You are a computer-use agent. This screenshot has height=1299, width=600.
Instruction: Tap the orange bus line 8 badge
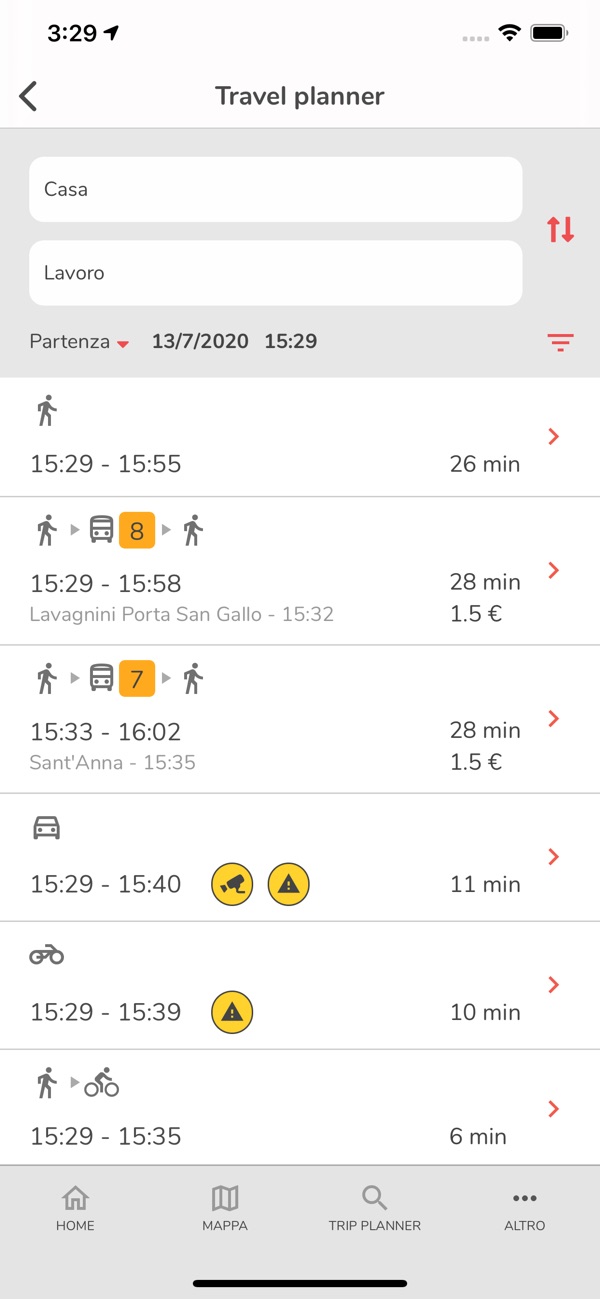click(x=137, y=531)
